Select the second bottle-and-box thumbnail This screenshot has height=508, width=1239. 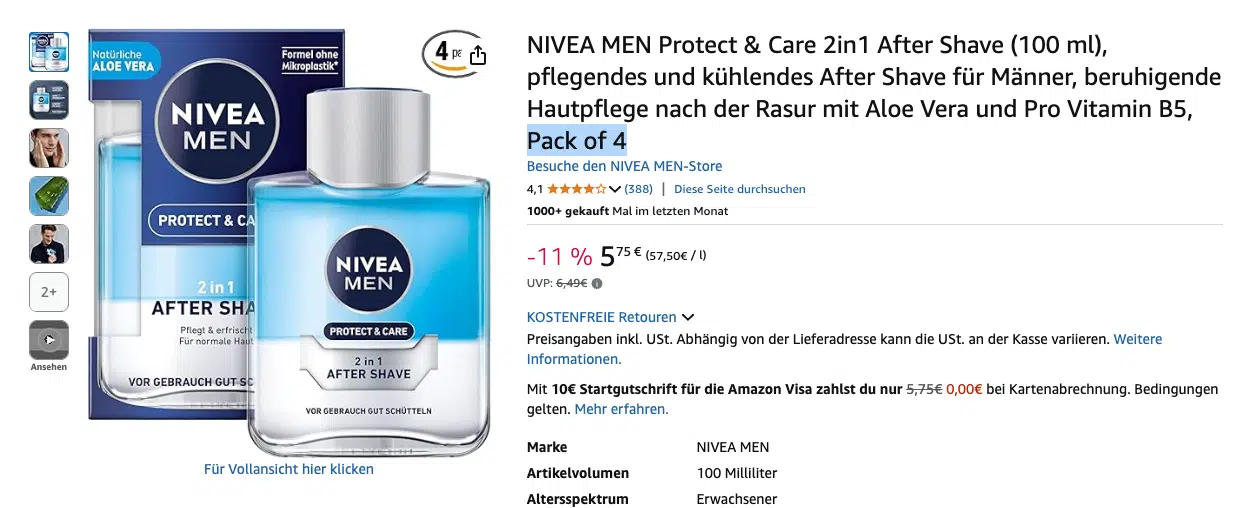49,100
